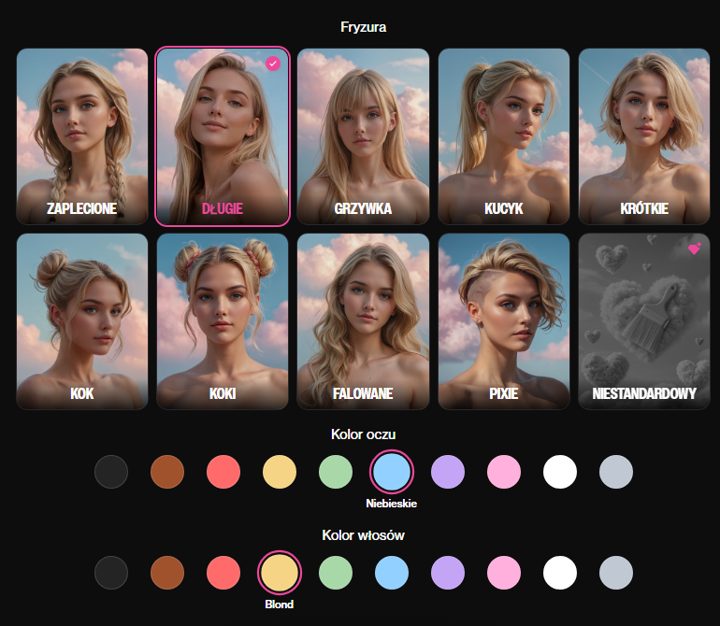Set hair color to white
The height and width of the screenshot is (626, 720).
point(560,573)
